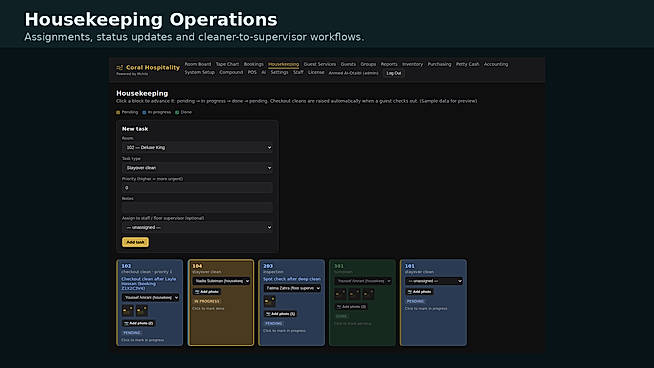Screen dimensions: 654x368
Task: Select the Housekeeping tab
Action: click(284, 64)
